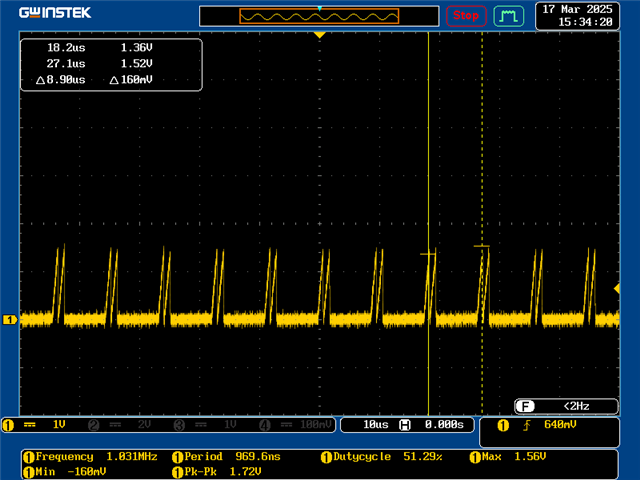The width and height of the screenshot is (640, 480).
Task: Click the GW Instek logo
Action: (55, 13)
